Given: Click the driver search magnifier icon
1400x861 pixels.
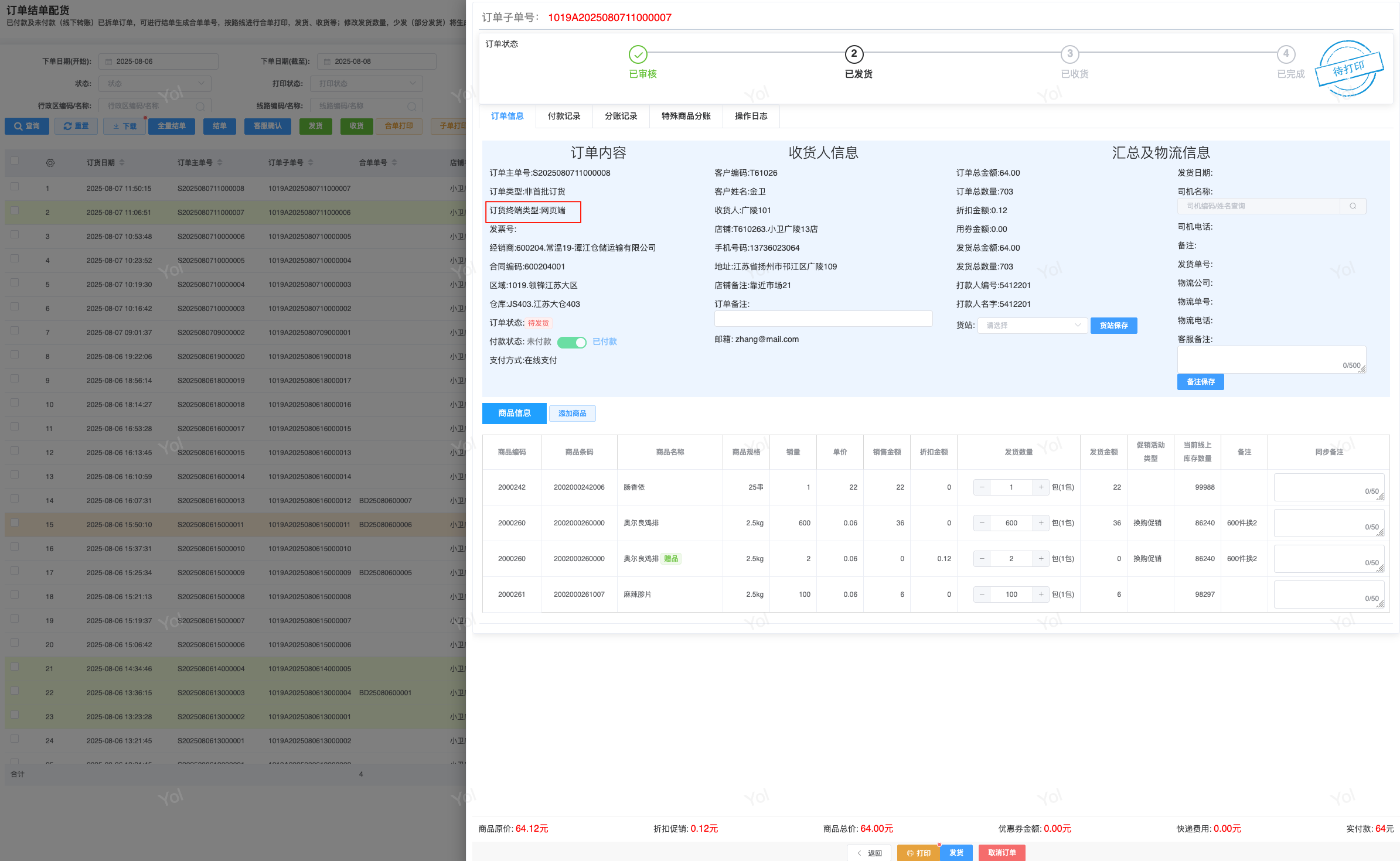Looking at the screenshot, I should pos(1353,206).
